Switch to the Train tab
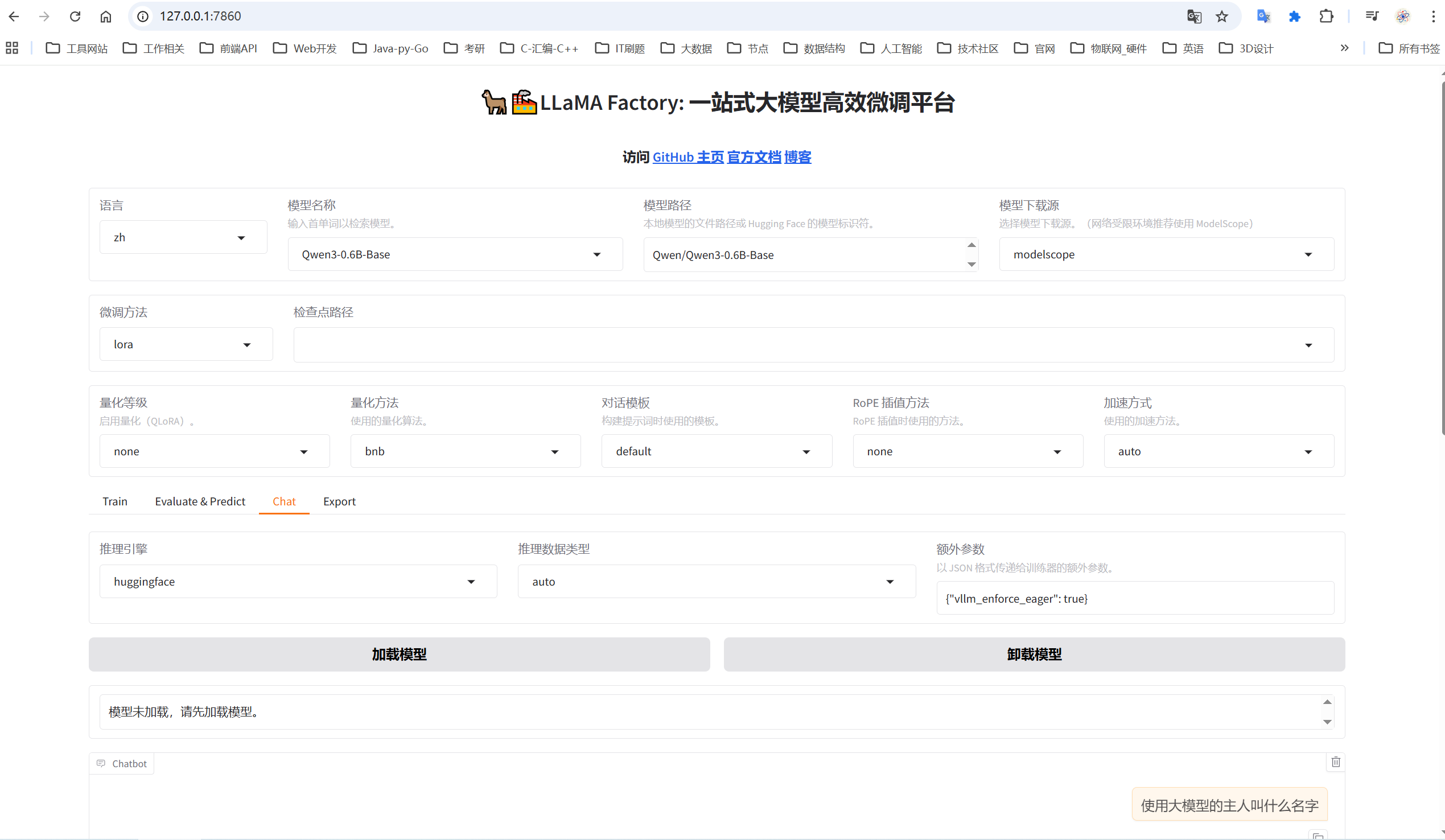This screenshot has height=840, width=1445. [115, 501]
